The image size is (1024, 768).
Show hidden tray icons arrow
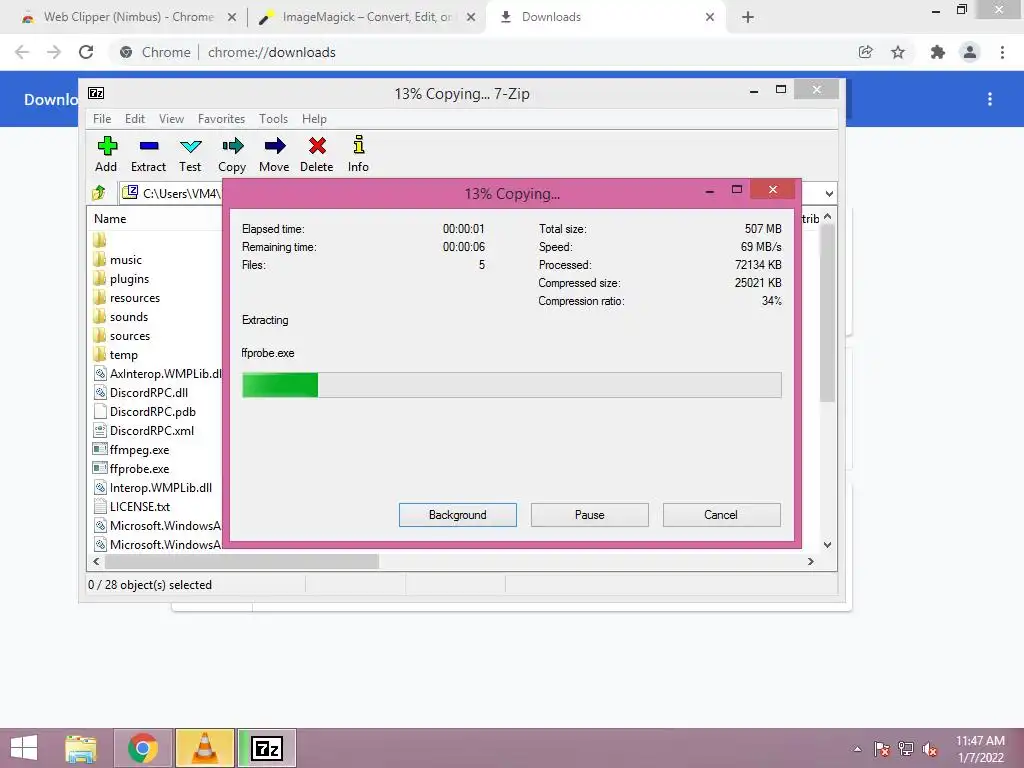[x=857, y=750]
